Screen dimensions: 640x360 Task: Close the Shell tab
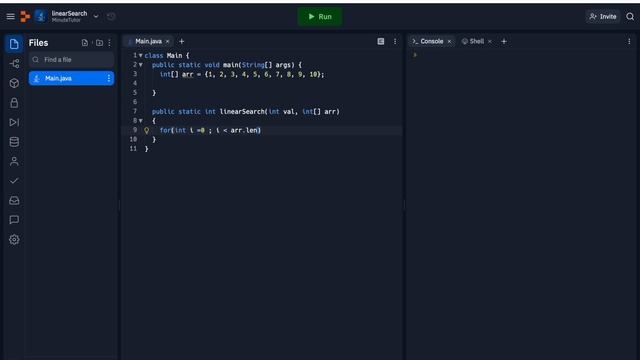point(490,41)
